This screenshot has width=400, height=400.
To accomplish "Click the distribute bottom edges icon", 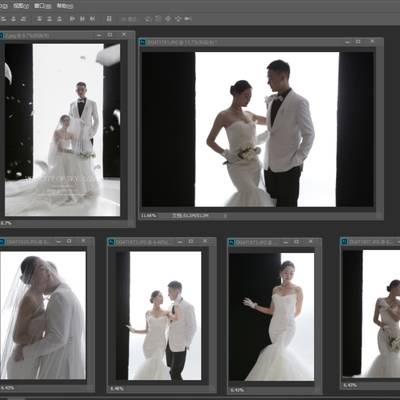I will (x=59, y=19).
